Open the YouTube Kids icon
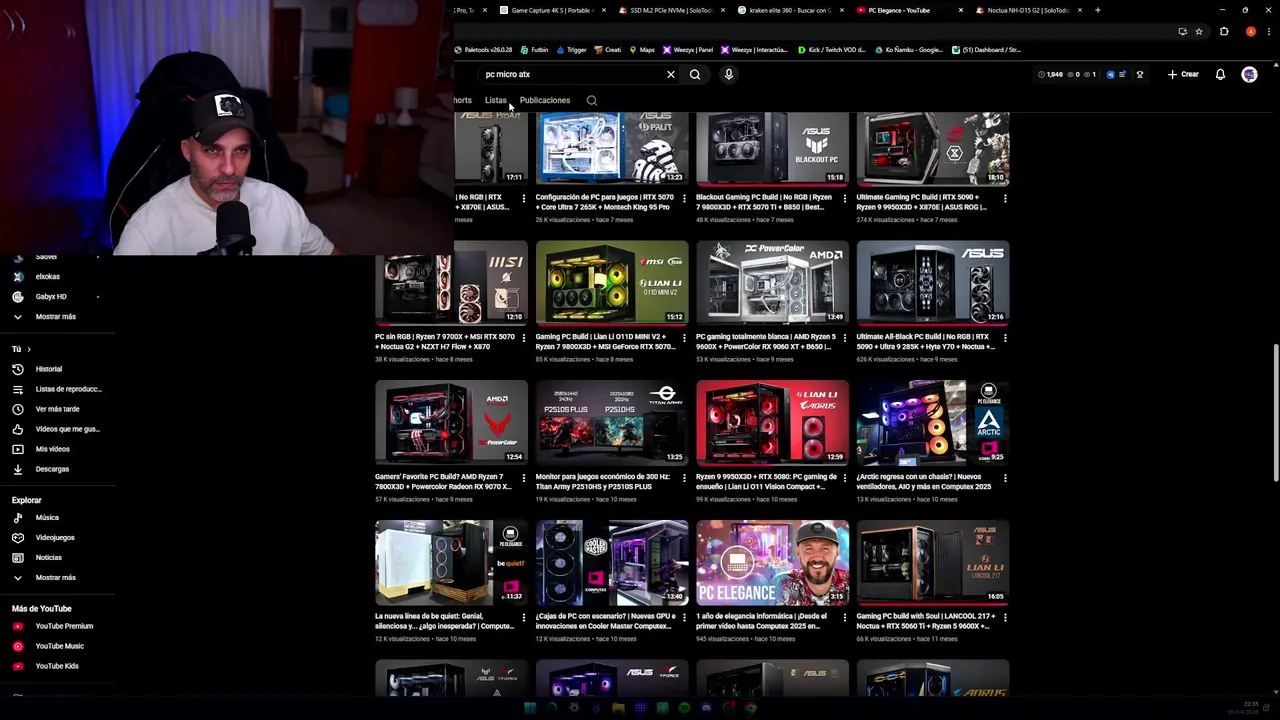This screenshot has width=1280, height=720. click(18, 666)
